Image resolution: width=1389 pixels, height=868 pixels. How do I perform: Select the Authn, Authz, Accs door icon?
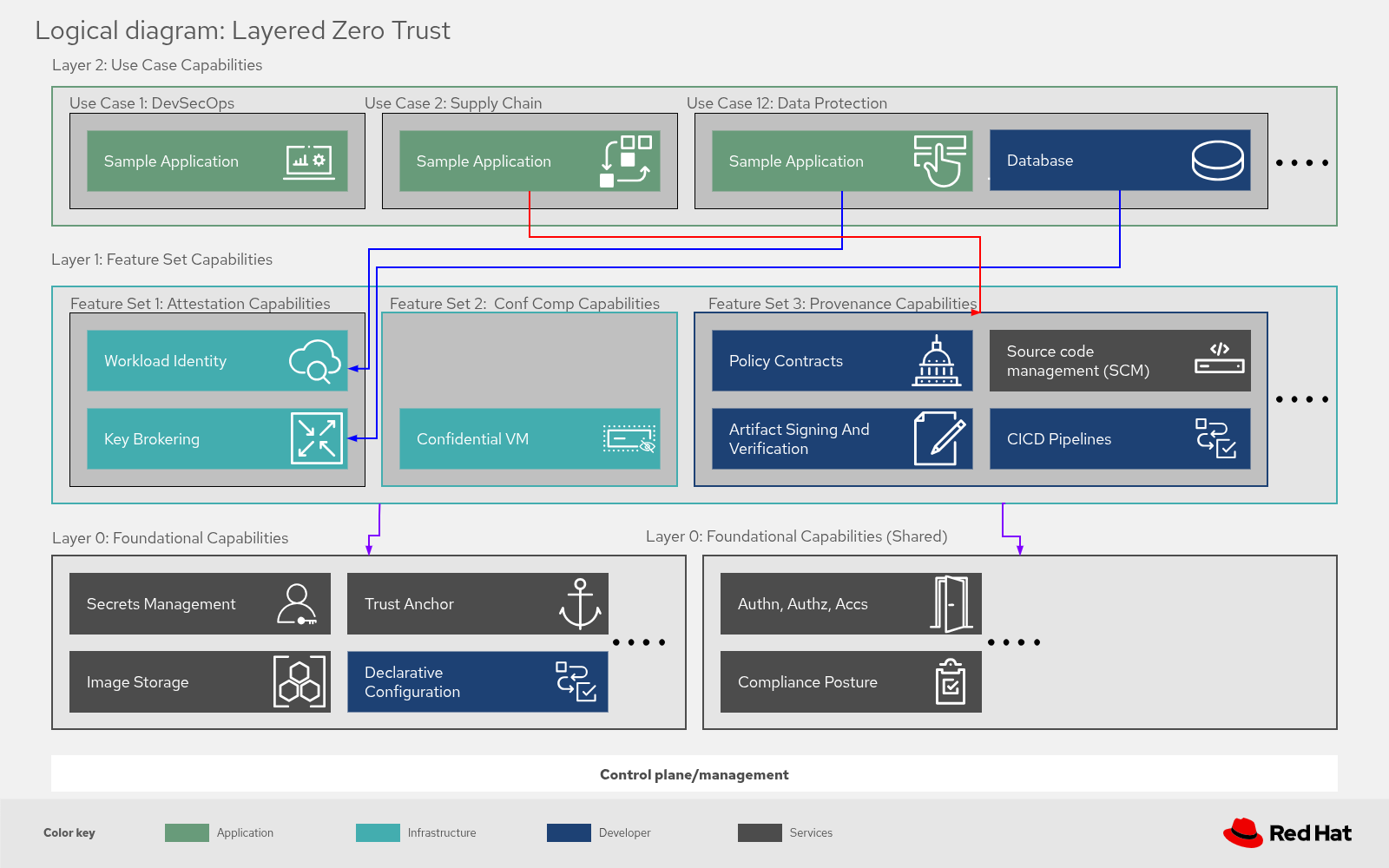tap(950, 604)
